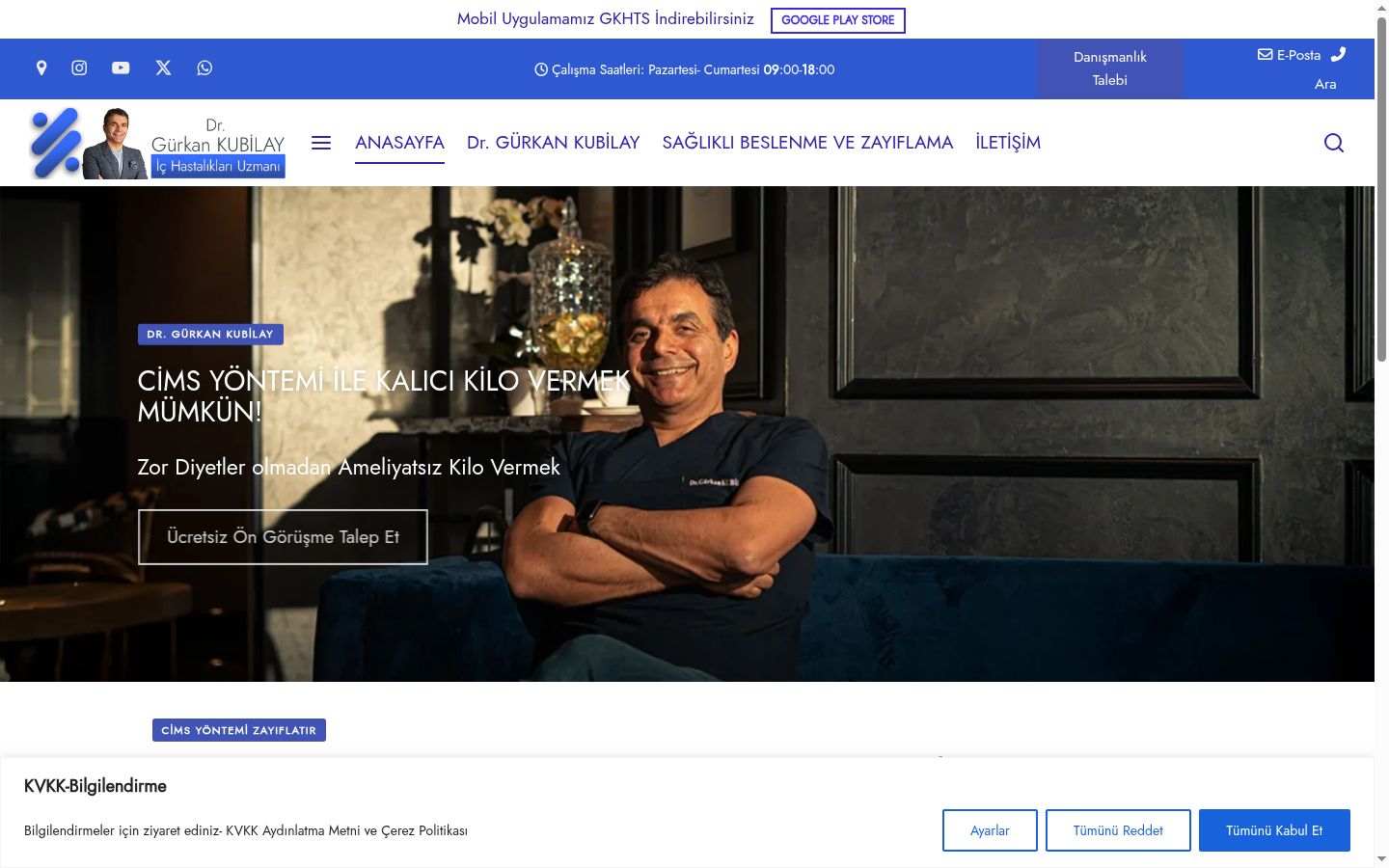Open the YouTube channel icon
Screen dimensions: 1389x868
coord(121,68)
